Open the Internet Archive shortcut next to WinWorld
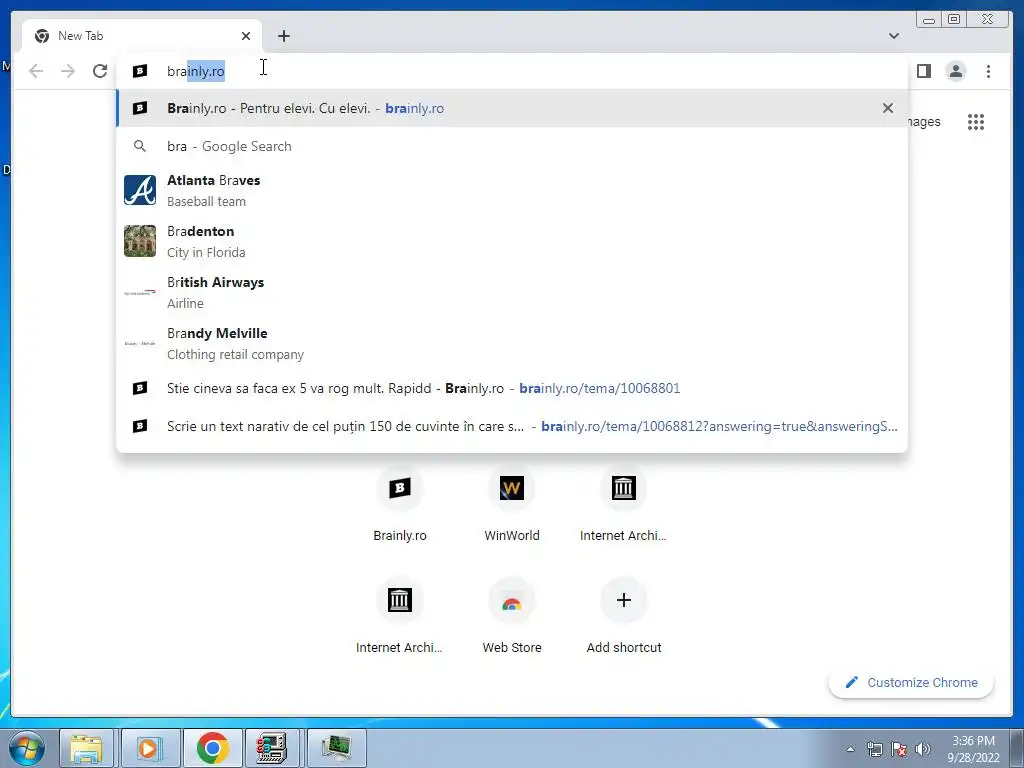 pyautogui.click(x=624, y=505)
